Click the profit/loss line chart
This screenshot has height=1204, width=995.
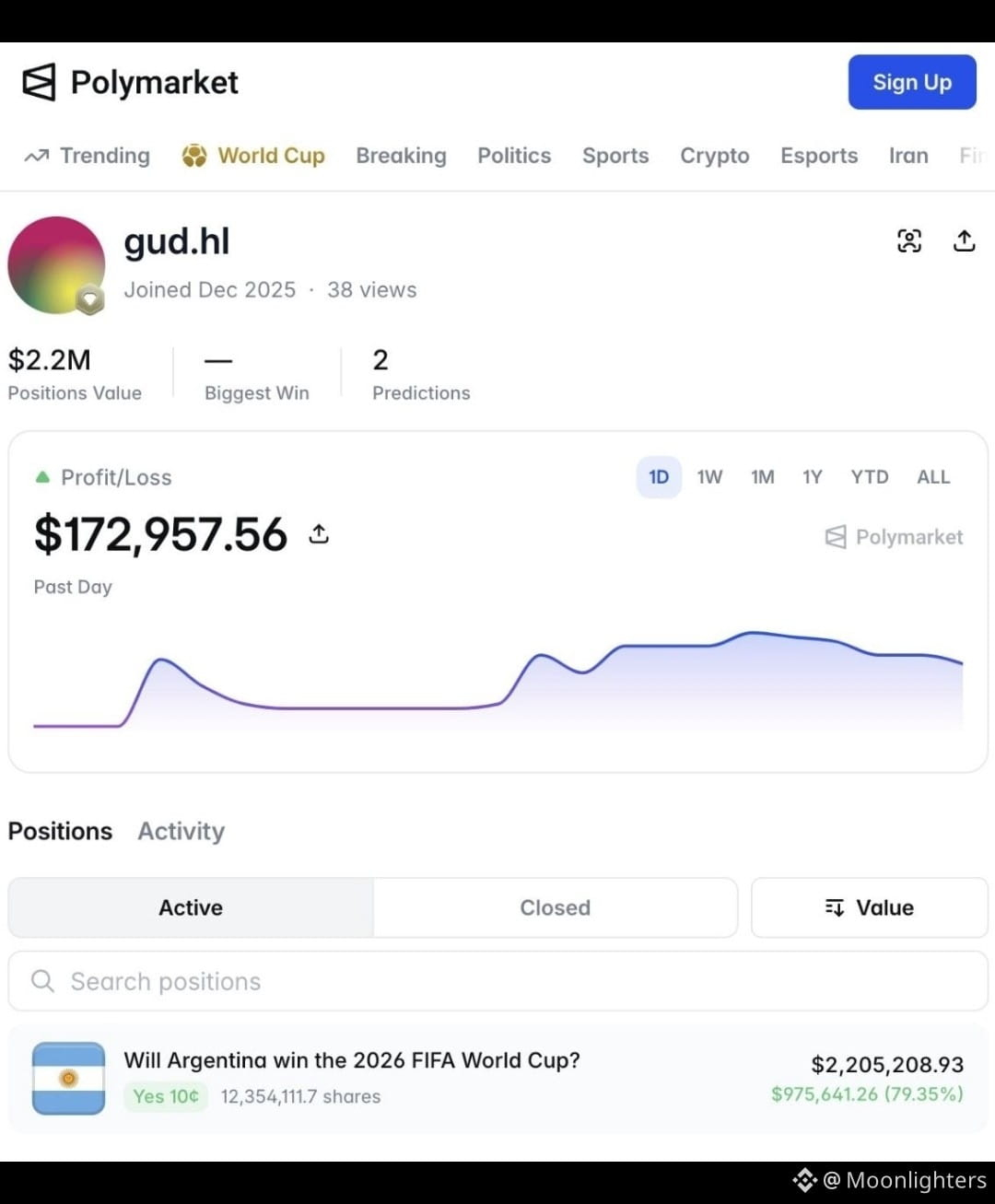(x=497, y=682)
